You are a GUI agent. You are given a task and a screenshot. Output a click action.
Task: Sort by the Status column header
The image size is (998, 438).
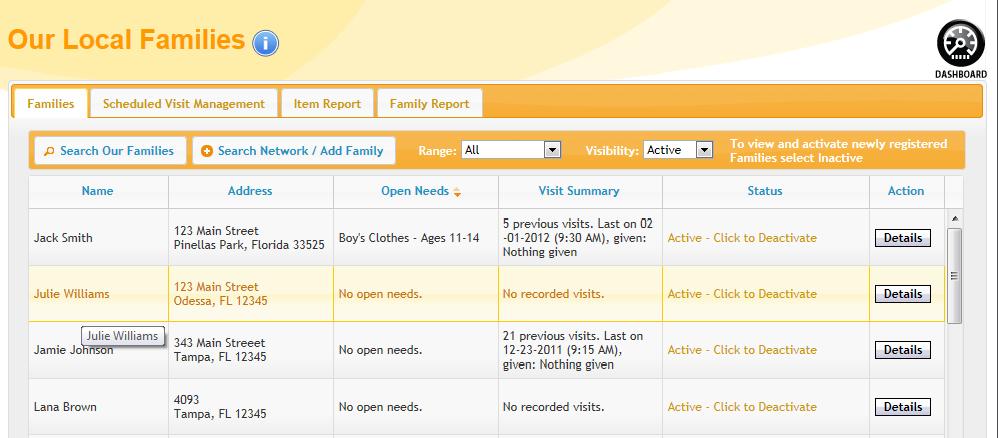(x=765, y=191)
